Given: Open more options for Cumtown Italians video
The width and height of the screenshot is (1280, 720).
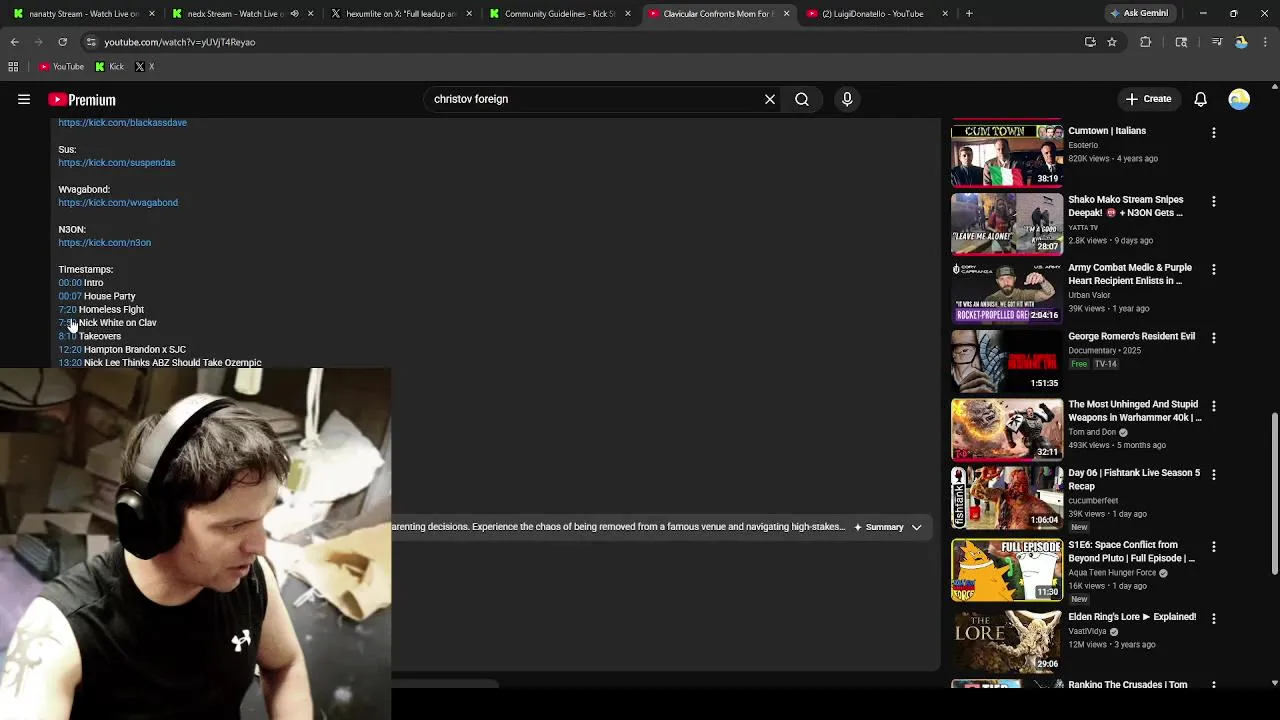Looking at the screenshot, I should click(x=1214, y=132).
